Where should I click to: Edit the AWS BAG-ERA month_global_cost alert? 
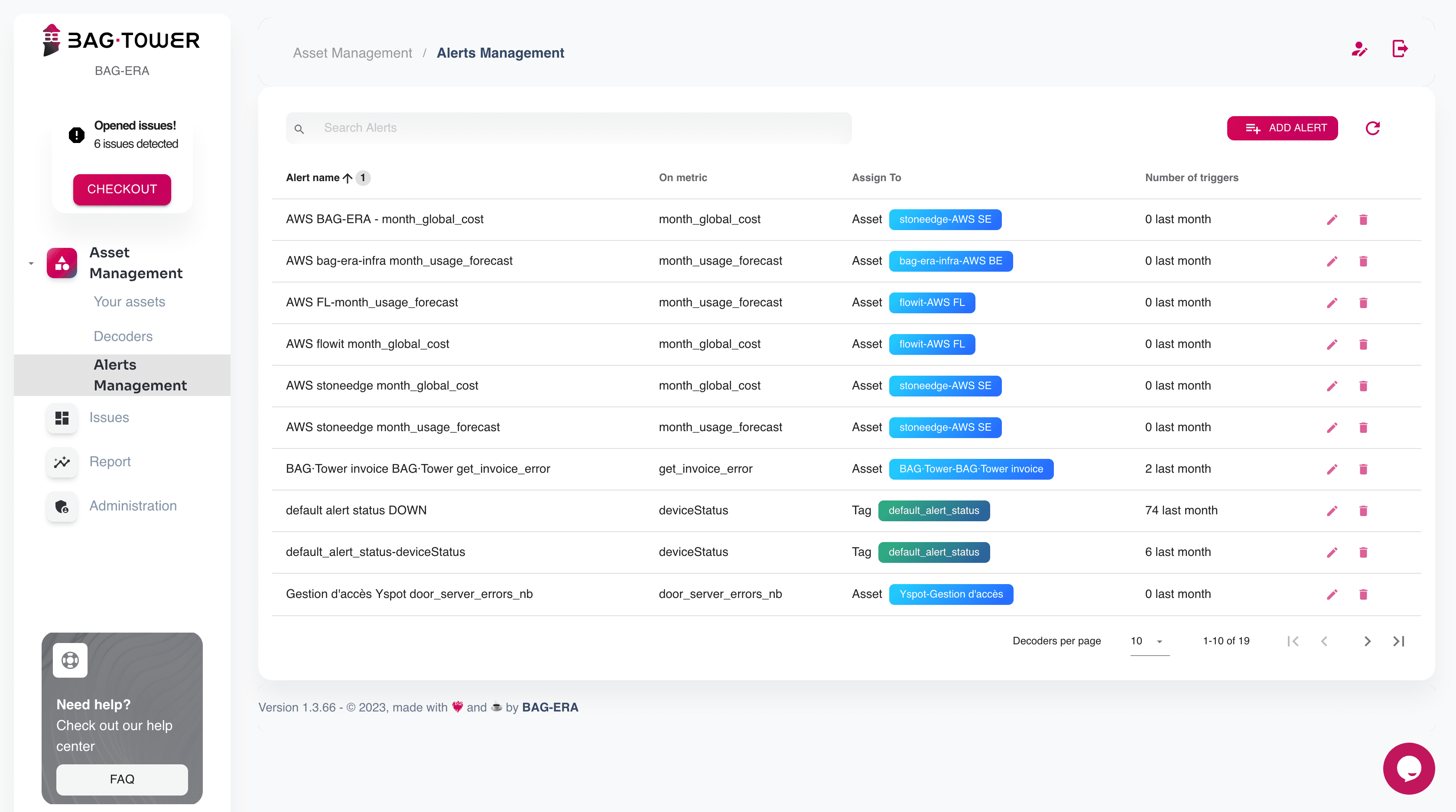click(1332, 220)
